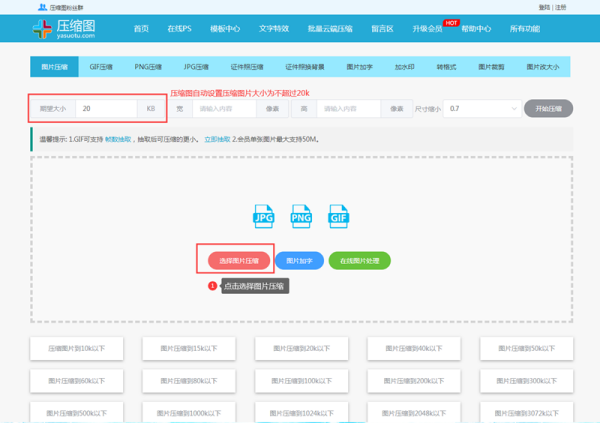Open the 尺寸缩小 0.7 dropdown
Viewport: 600px width, 423px height.
point(482,109)
